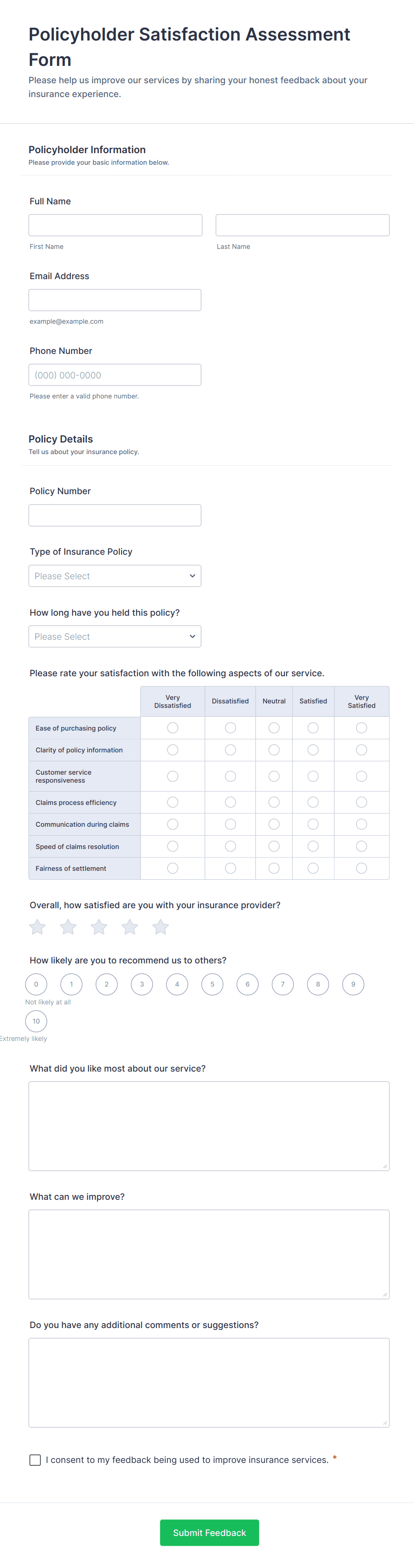
Task: Select the third star in overall satisfaction
Action: pos(99,927)
